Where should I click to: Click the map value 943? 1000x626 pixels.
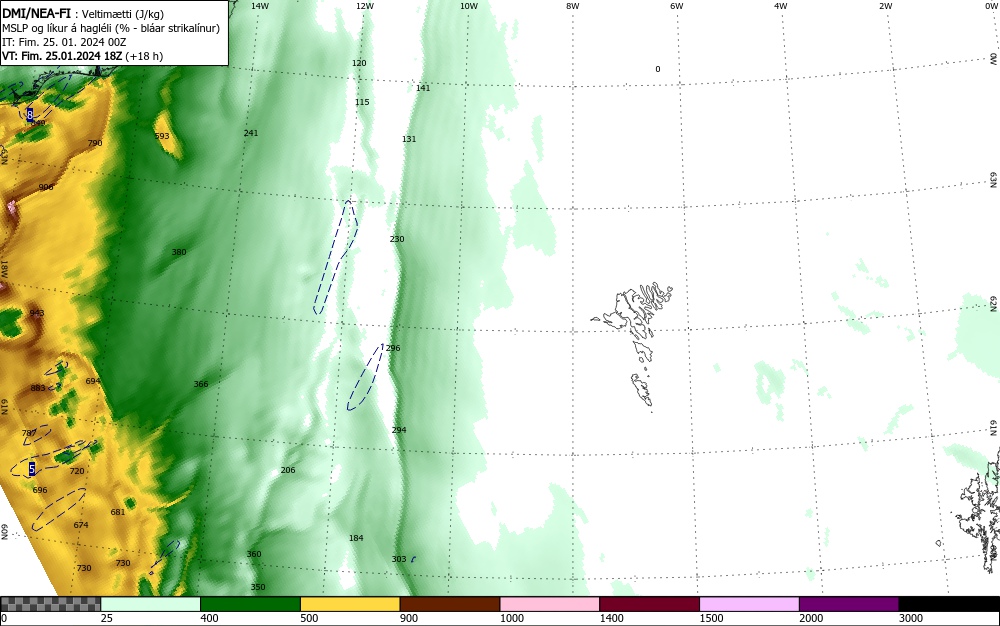point(37,313)
